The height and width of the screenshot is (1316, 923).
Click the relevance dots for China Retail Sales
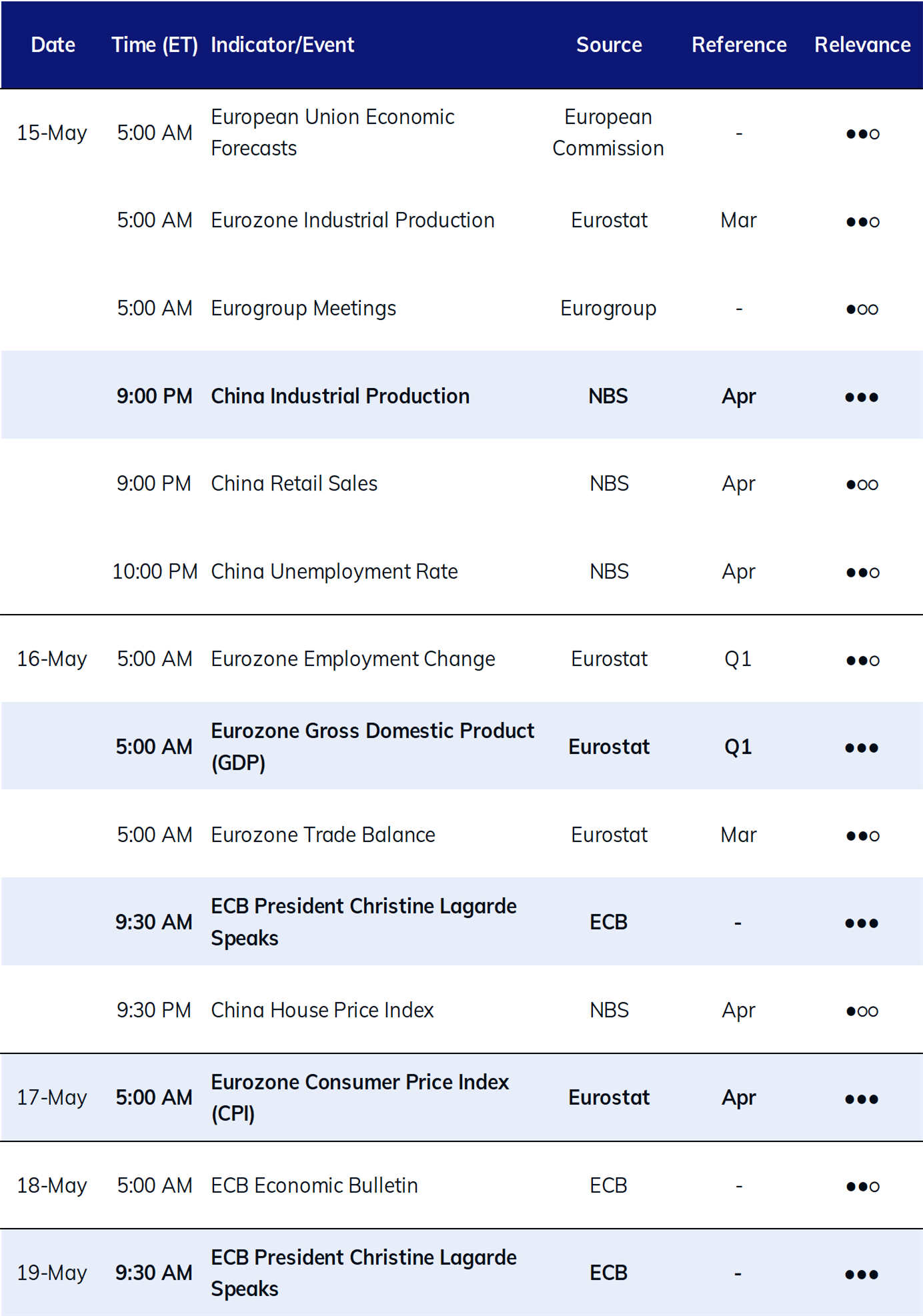862,485
